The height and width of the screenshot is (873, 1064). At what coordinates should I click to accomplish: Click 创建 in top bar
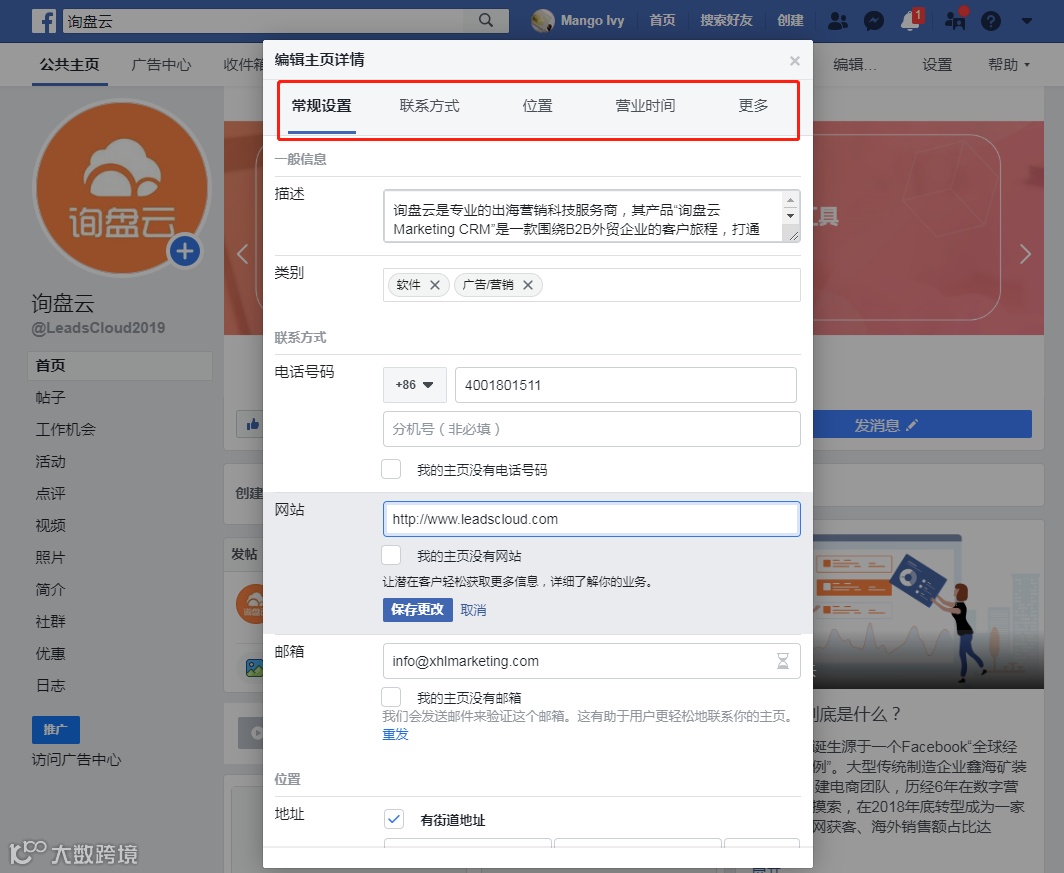pos(791,20)
